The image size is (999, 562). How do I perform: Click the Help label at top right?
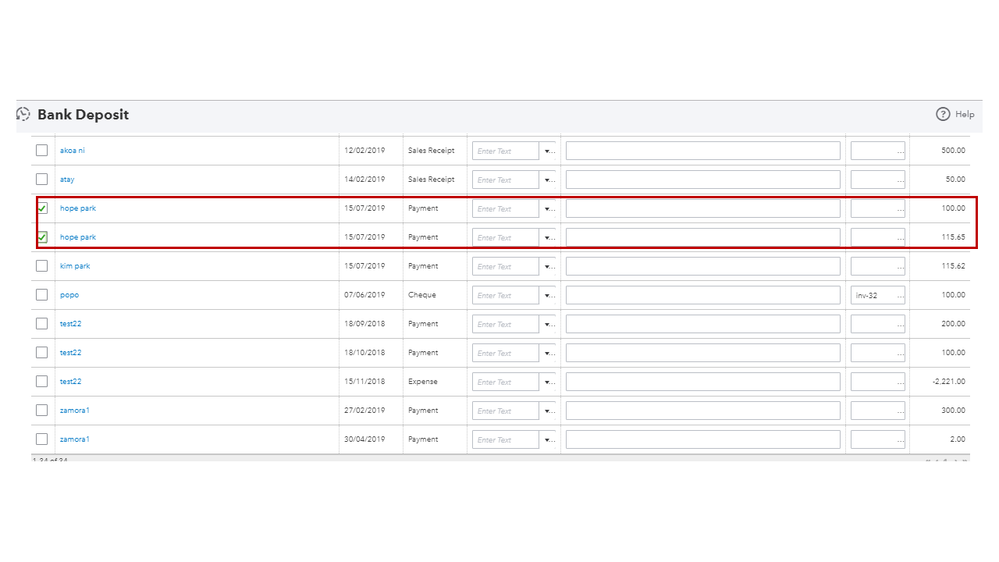[x=964, y=114]
